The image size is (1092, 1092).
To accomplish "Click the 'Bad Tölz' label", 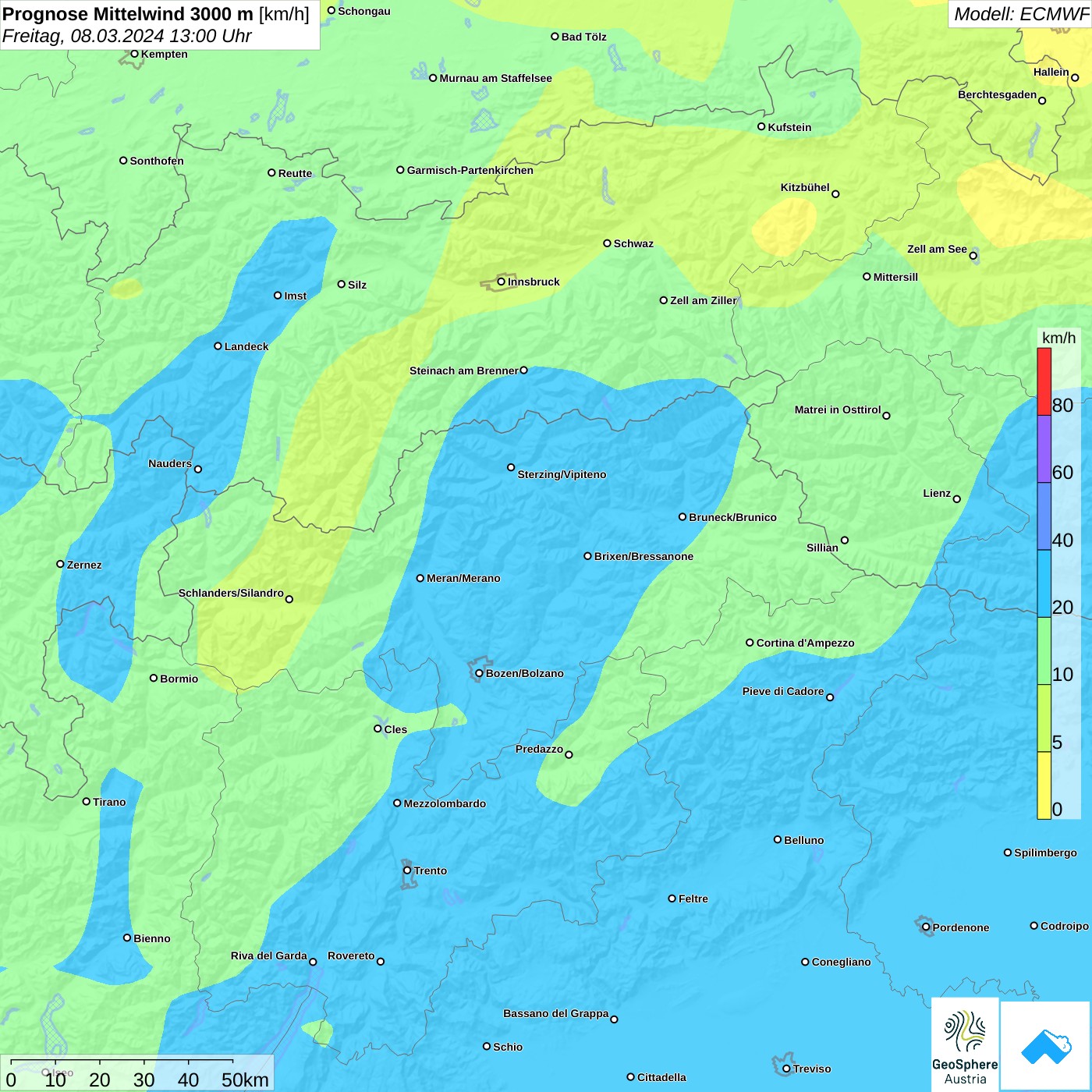I will [x=583, y=37].
